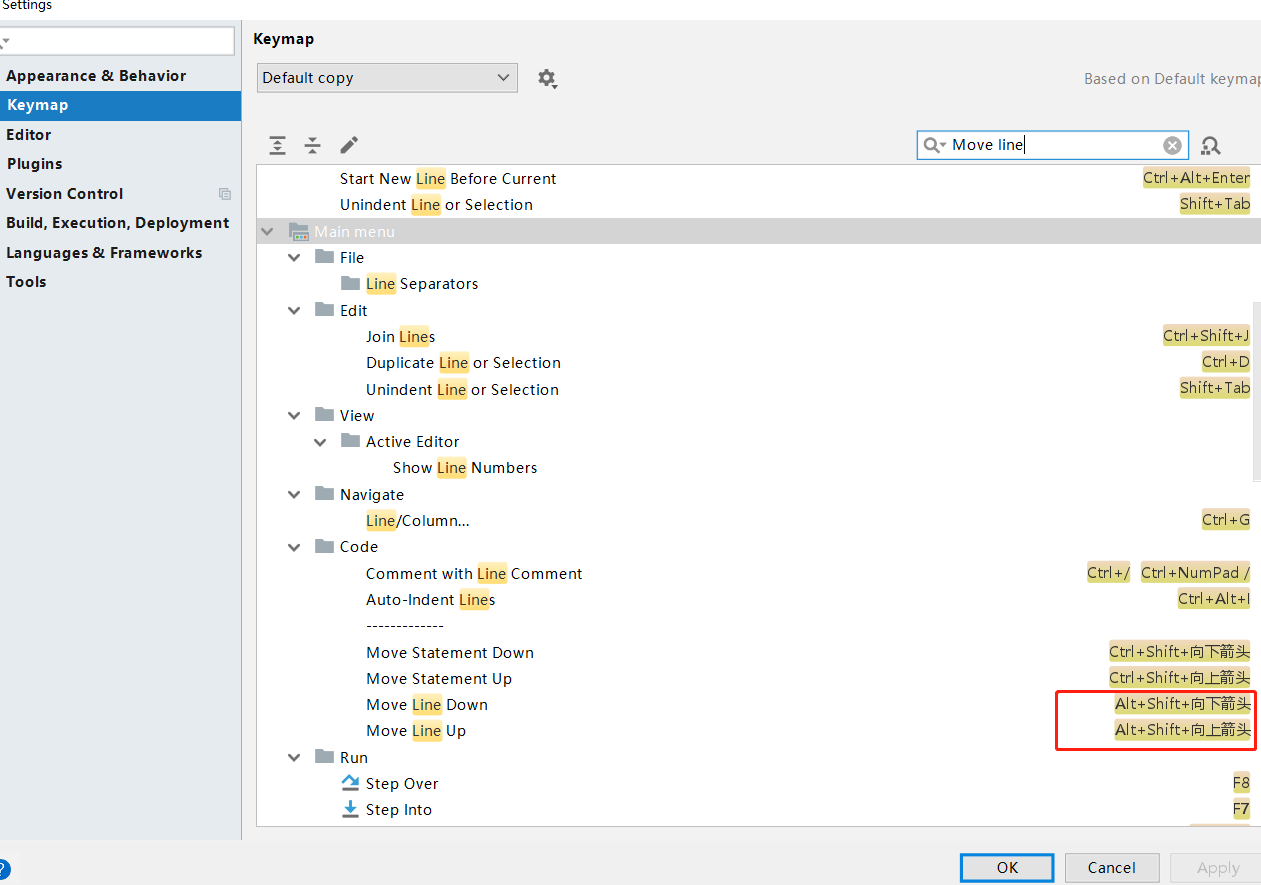This screenshot has height=885, width=1261.
Task: Open the Default copy keymap dropdown
Action: click(387, 78)
